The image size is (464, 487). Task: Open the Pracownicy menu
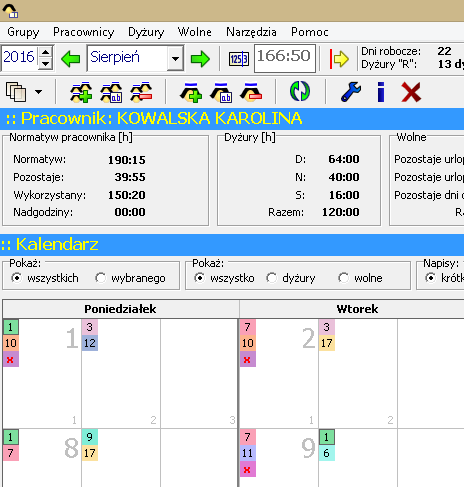click(84, 32)
